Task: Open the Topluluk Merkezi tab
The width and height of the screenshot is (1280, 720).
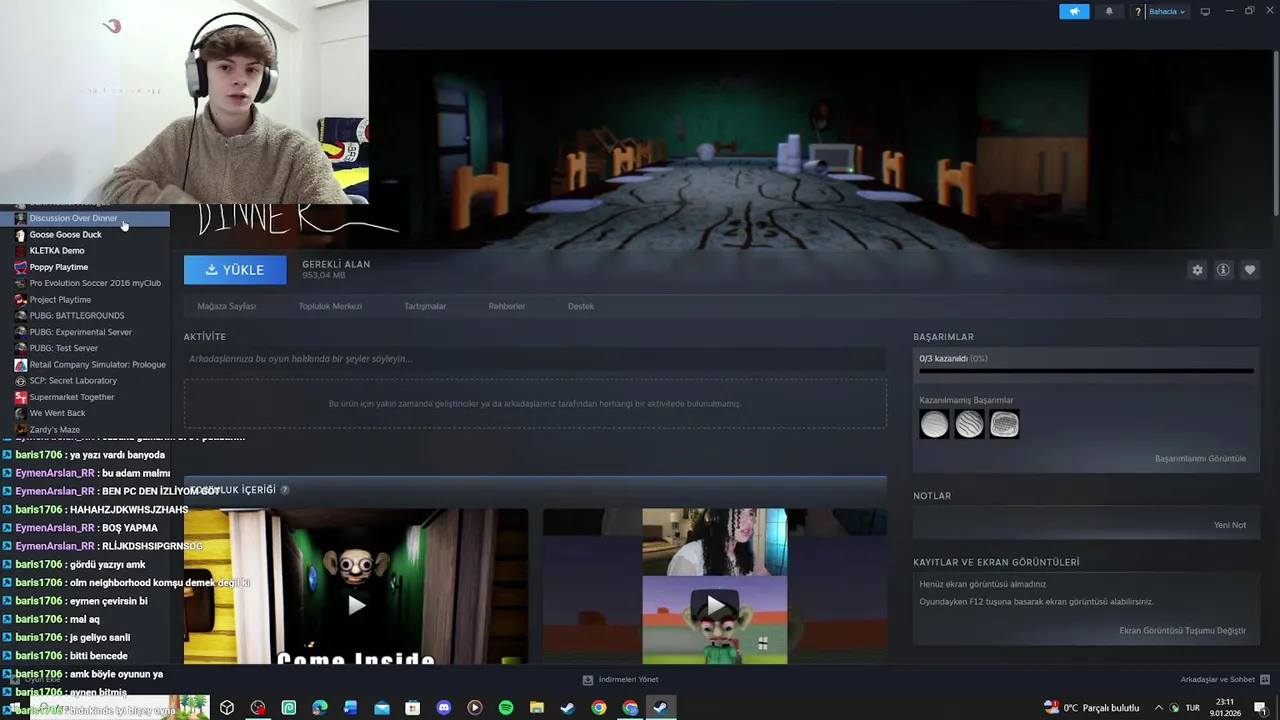Action: tap(330, 306)
